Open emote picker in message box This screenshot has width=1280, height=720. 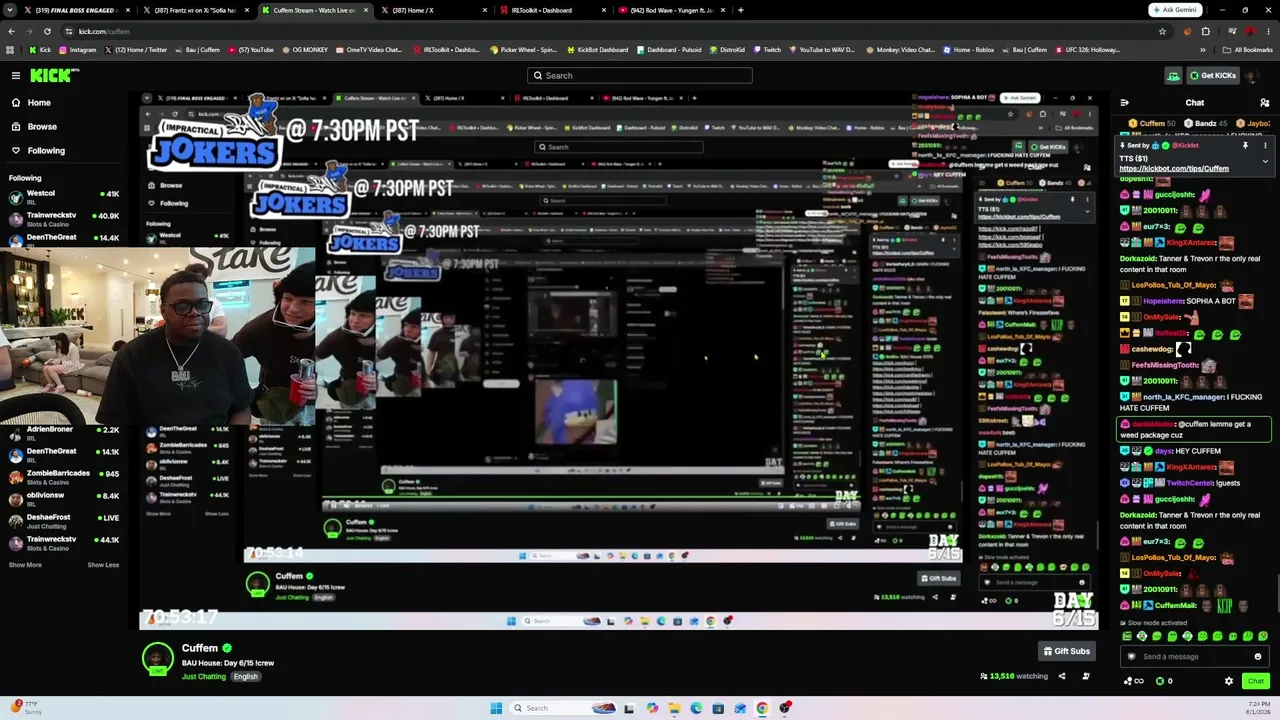coord(1258,657)
